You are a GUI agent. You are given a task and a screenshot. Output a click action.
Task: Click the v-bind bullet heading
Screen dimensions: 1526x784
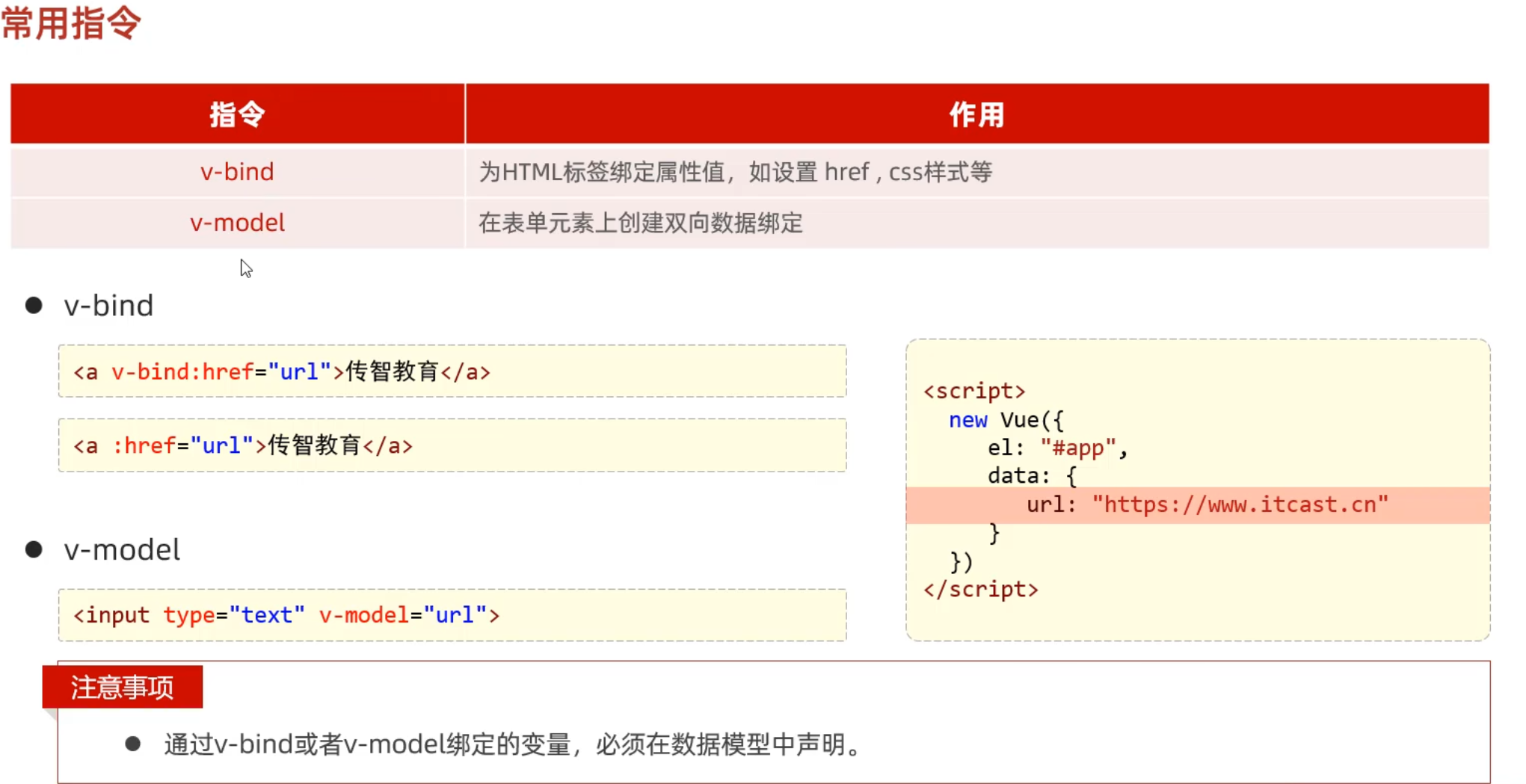108,306
